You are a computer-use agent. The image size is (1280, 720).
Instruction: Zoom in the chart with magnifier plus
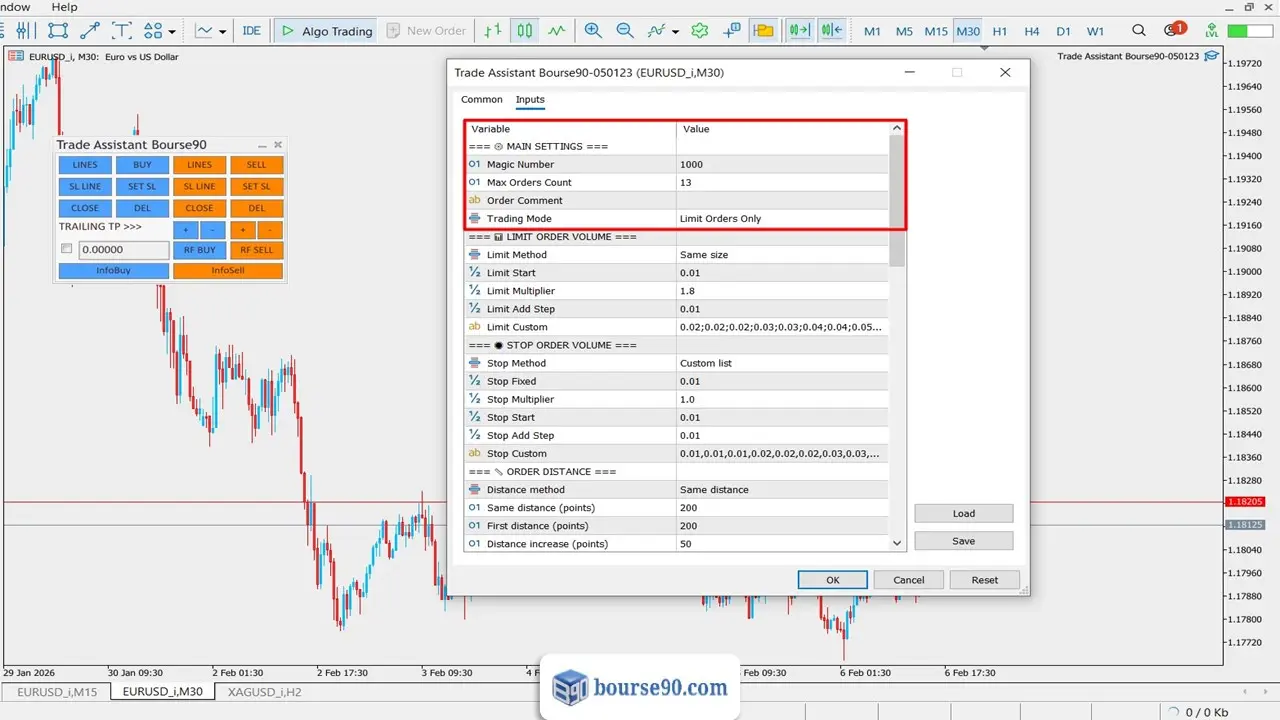point(593,31)
